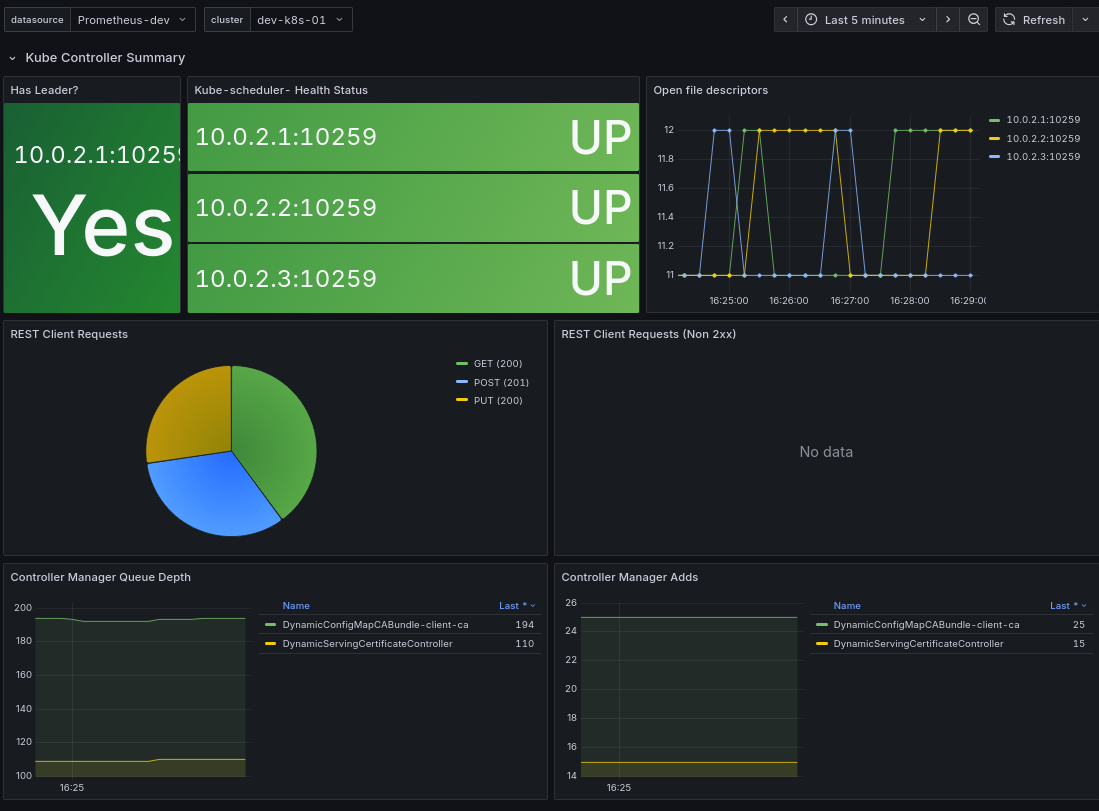The image size is (1099, 811).
Task: Open the Controller Manager Adds panel title
Action: 629,577
